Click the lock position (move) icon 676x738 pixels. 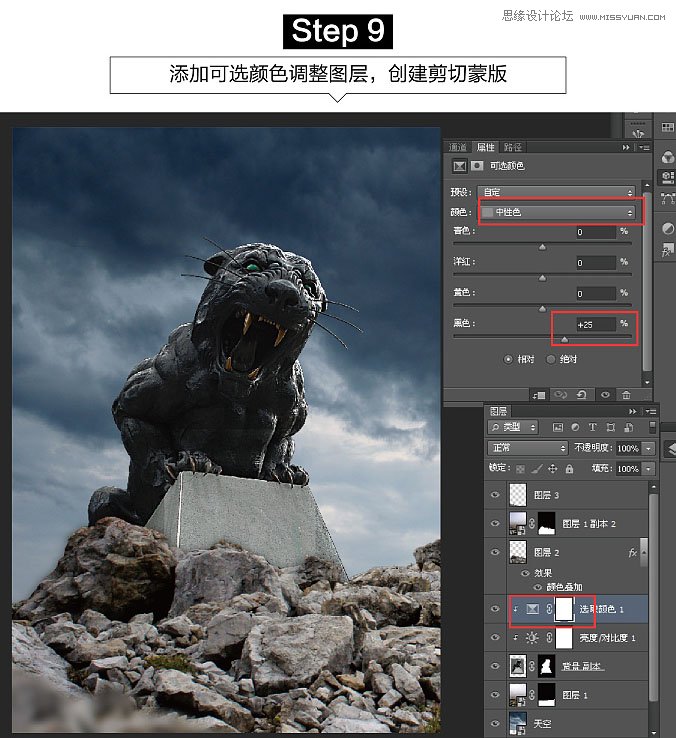click(551, 469)
